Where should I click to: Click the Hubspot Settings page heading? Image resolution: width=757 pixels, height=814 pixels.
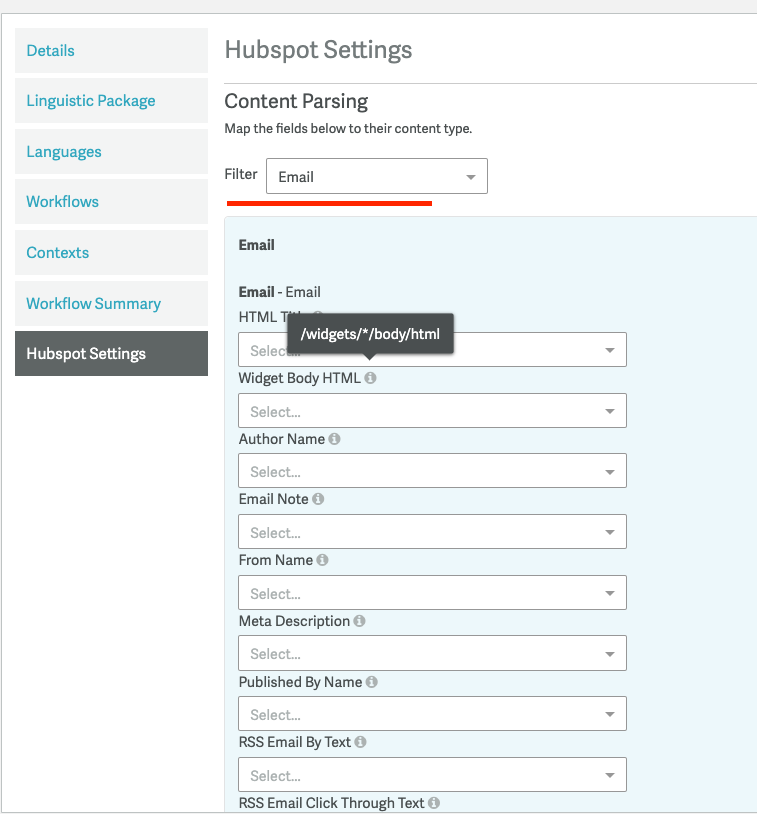[x=318, y=50]
